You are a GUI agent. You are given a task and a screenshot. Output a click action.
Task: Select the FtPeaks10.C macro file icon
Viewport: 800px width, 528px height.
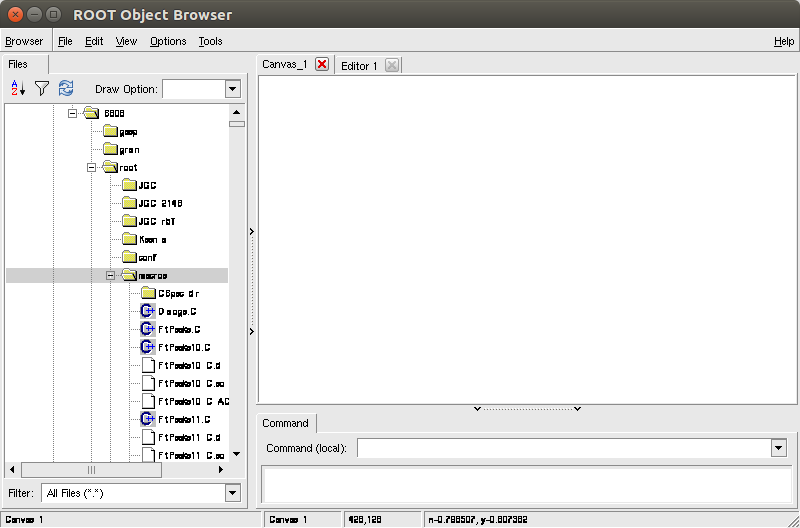148,347
